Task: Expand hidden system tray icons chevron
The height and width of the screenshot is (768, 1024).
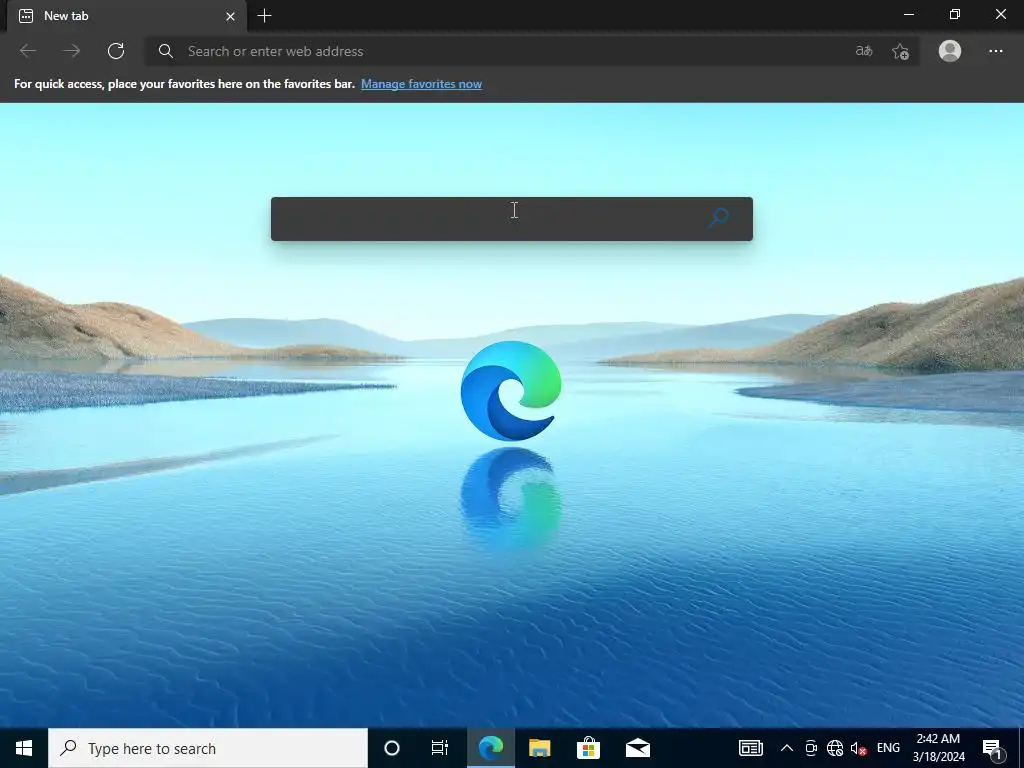Action: point(787,748)
